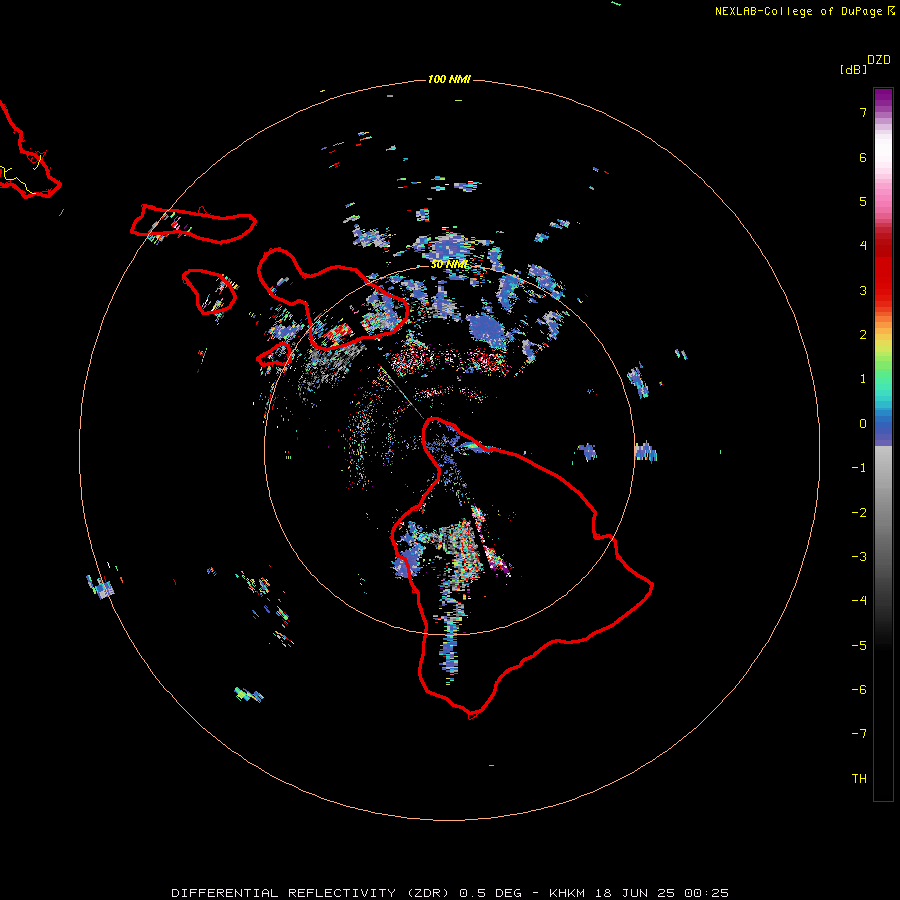Click the blue 0 dB band of color bar
This screenshot has height=900, width=900.
click(x=883, y=428)
